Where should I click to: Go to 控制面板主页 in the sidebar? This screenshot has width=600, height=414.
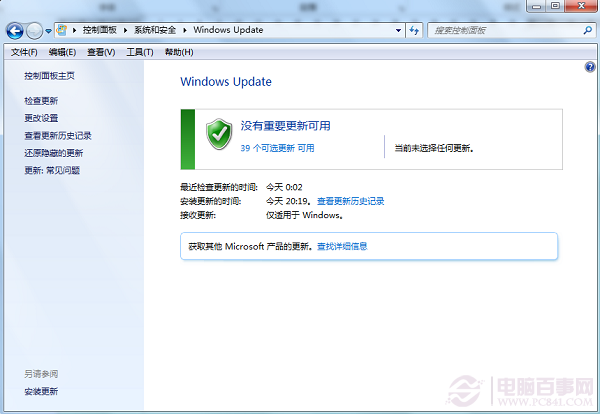[x=49, y=76]
